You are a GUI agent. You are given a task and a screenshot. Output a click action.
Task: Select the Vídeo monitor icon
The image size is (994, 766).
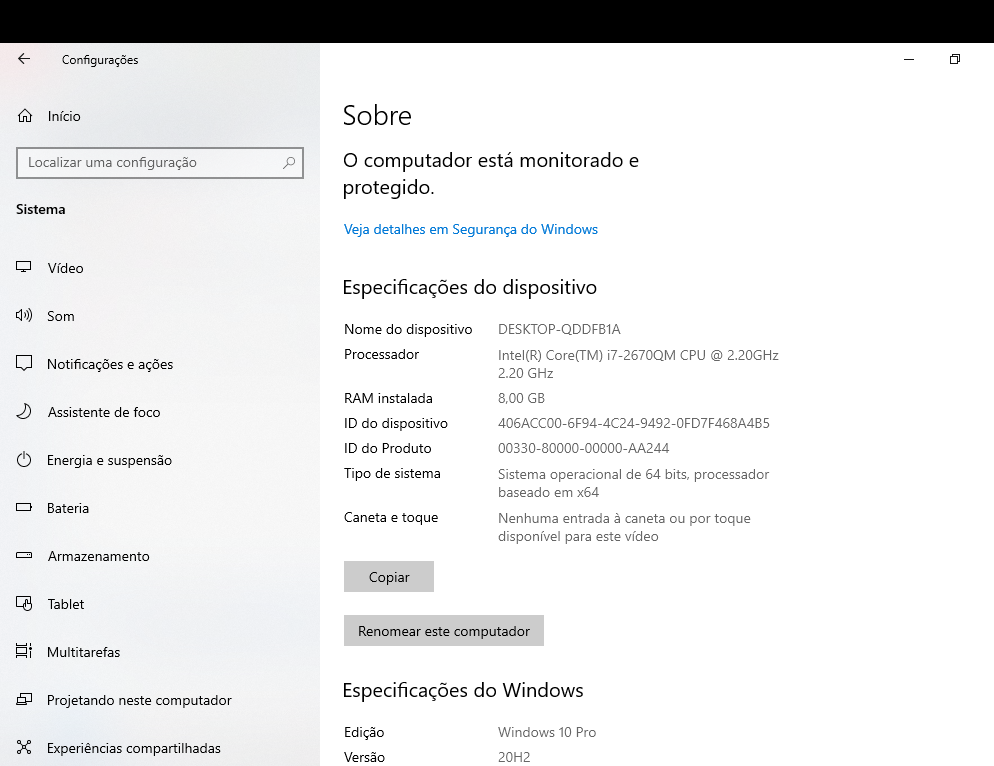[23, 267]
